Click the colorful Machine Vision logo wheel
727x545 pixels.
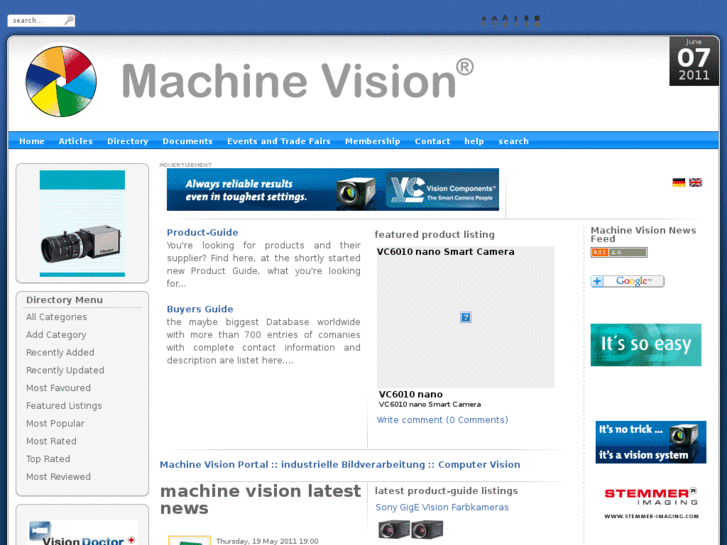click(61, 81)
